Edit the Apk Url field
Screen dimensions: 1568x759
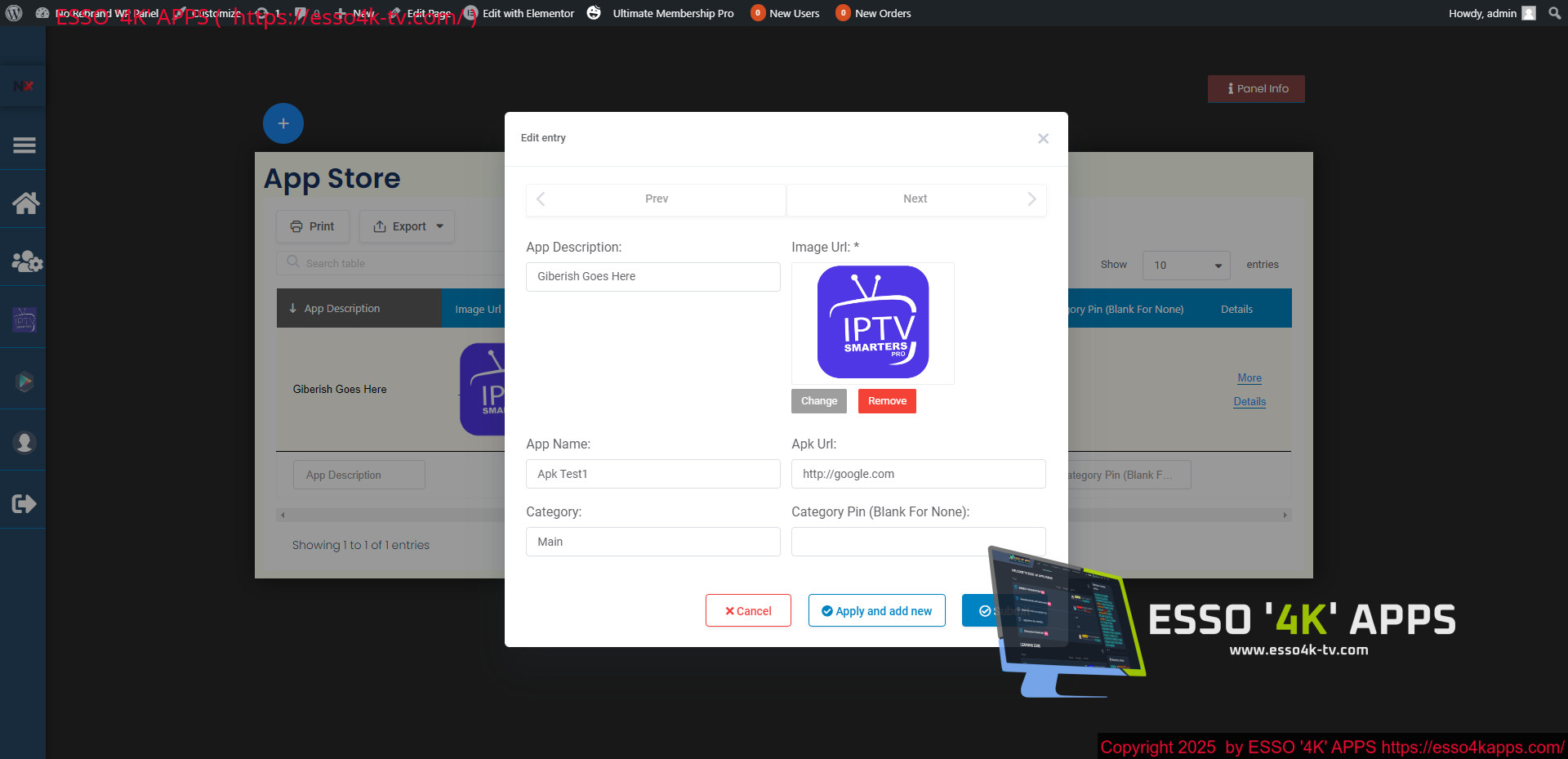pyautogui.click(x=918, y=474)
